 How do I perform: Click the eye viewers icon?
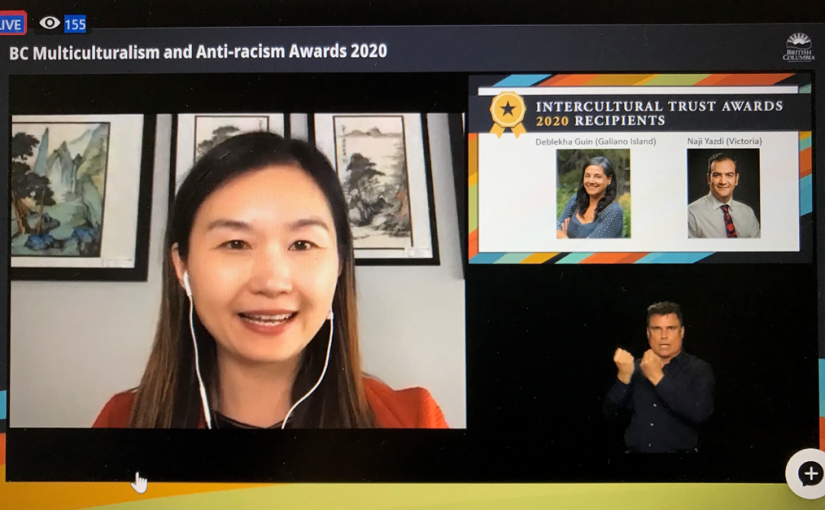pyautogui.click(x=49, y=23)
